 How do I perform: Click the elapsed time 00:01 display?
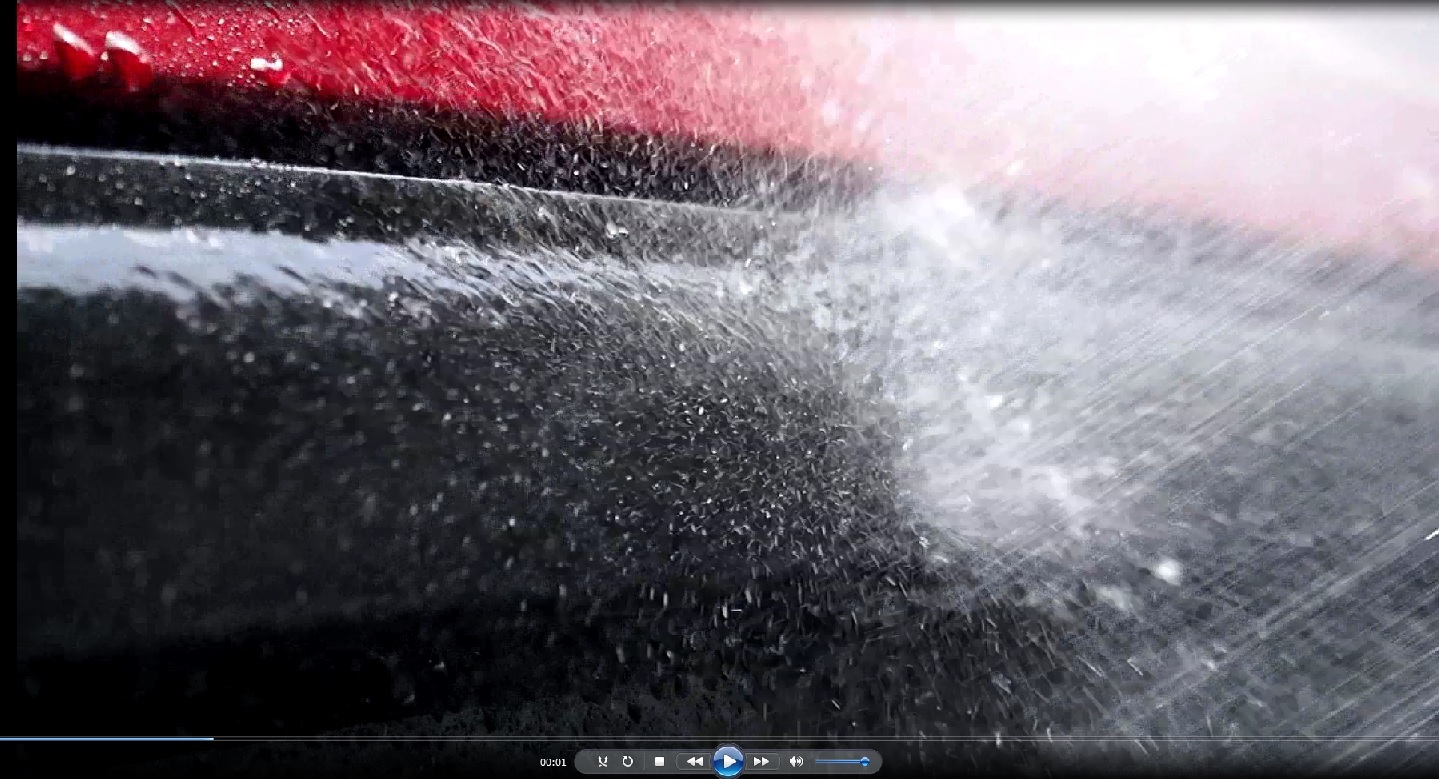553,763
